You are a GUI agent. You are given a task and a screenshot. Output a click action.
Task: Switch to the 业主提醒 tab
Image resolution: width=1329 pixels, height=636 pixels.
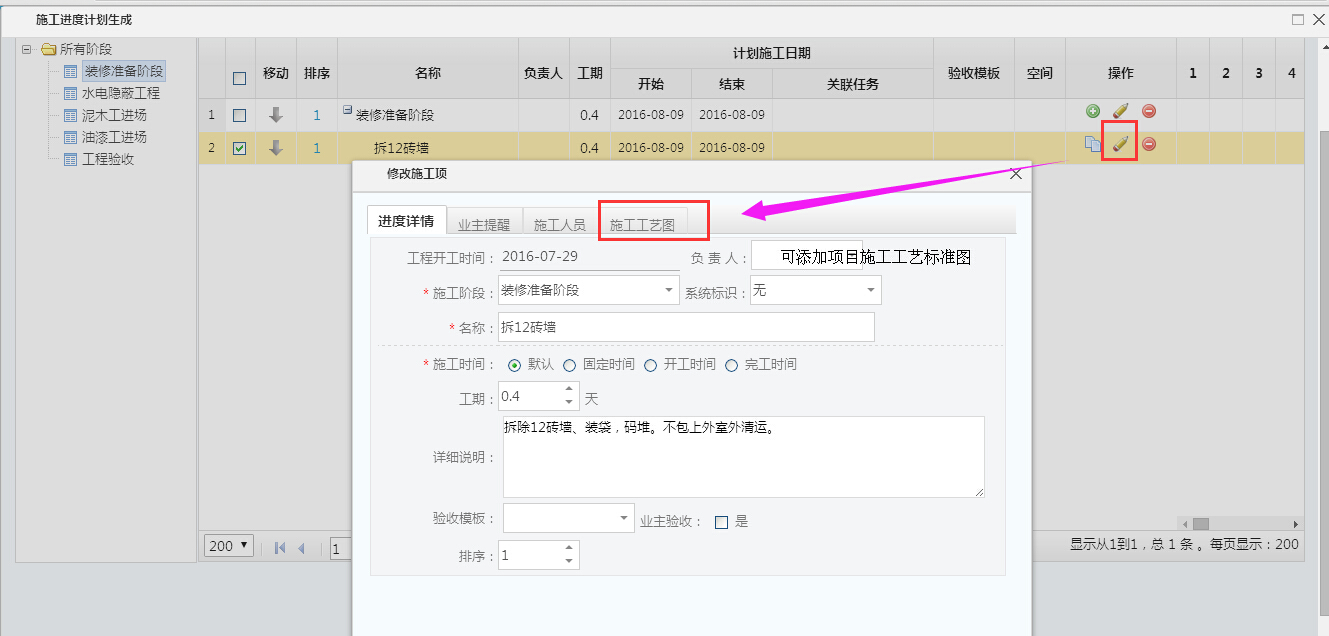[x=484, y=222]
